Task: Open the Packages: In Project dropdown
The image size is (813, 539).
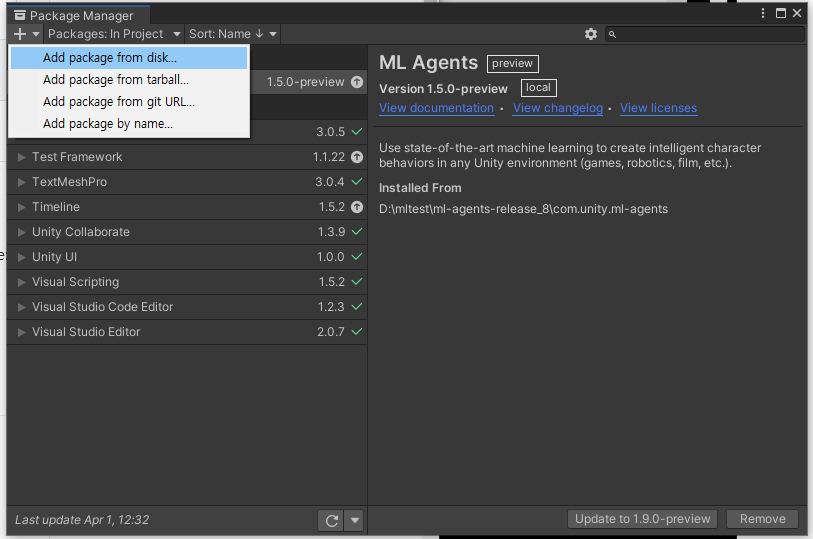Action: (x=114, y=34)
